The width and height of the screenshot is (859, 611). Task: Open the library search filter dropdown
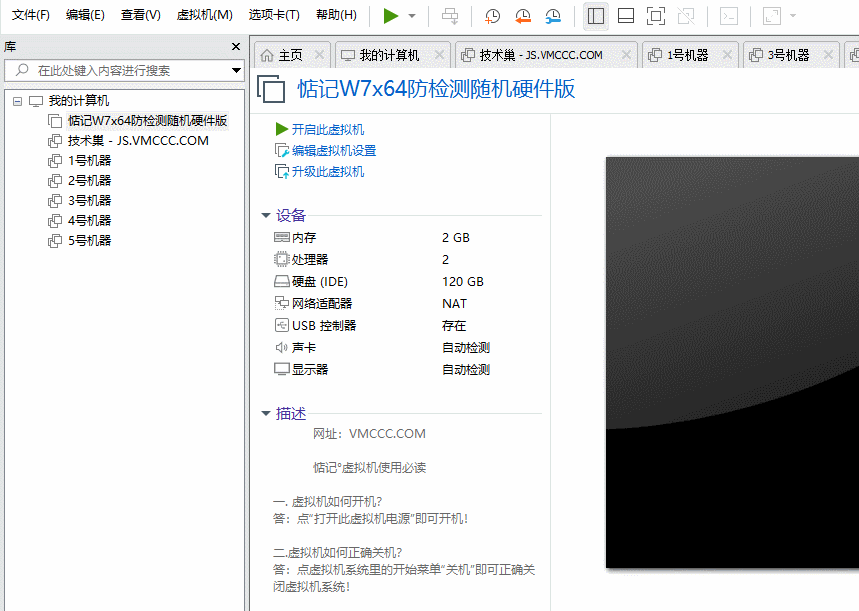point(235,70)
